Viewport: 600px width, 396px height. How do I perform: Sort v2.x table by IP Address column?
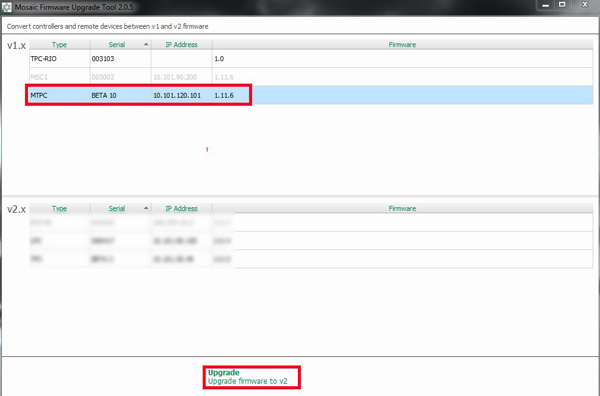coord(181,208)
